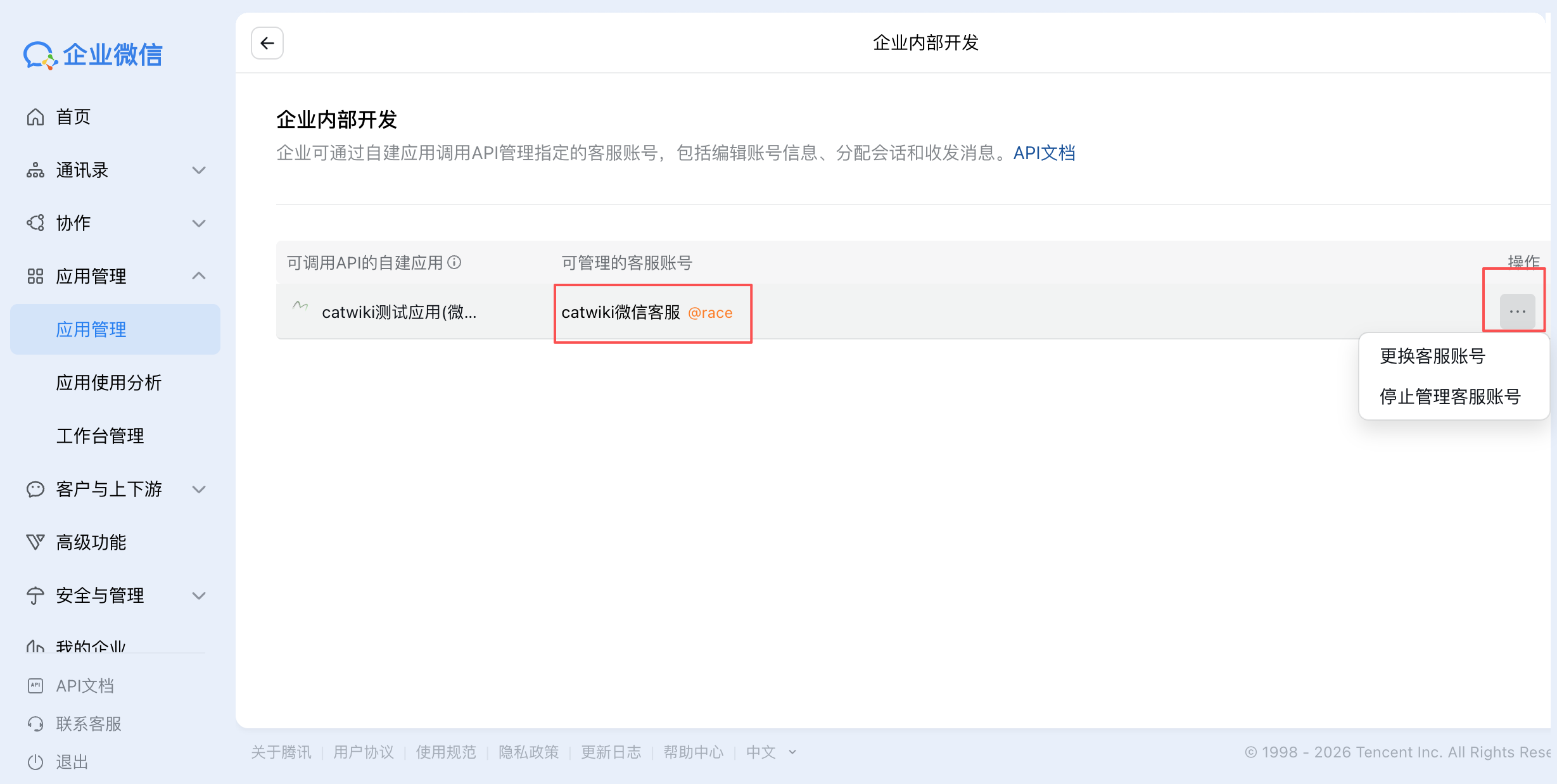Click the info icon beside 可调用API的自建应用
The width and height of the screenshot is (1557, 784).
tap(454, 262)
